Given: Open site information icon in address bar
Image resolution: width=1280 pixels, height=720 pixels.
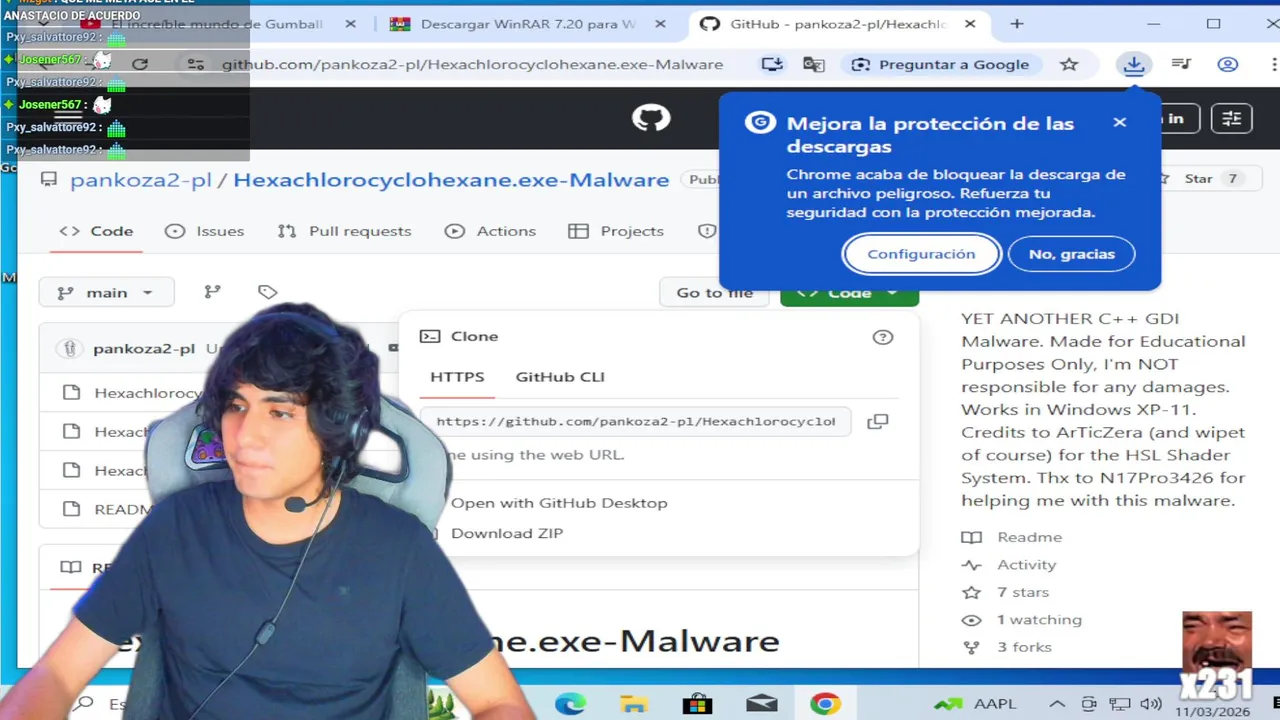Looking at the screenshot, I should coord(196,64).
